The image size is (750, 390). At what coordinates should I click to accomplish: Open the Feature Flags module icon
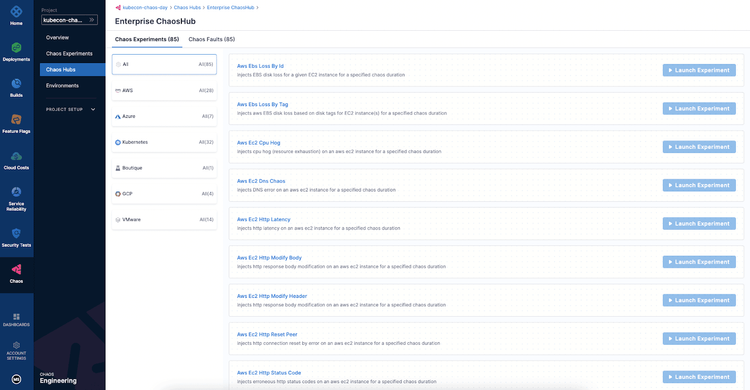(x=16, y=119)
